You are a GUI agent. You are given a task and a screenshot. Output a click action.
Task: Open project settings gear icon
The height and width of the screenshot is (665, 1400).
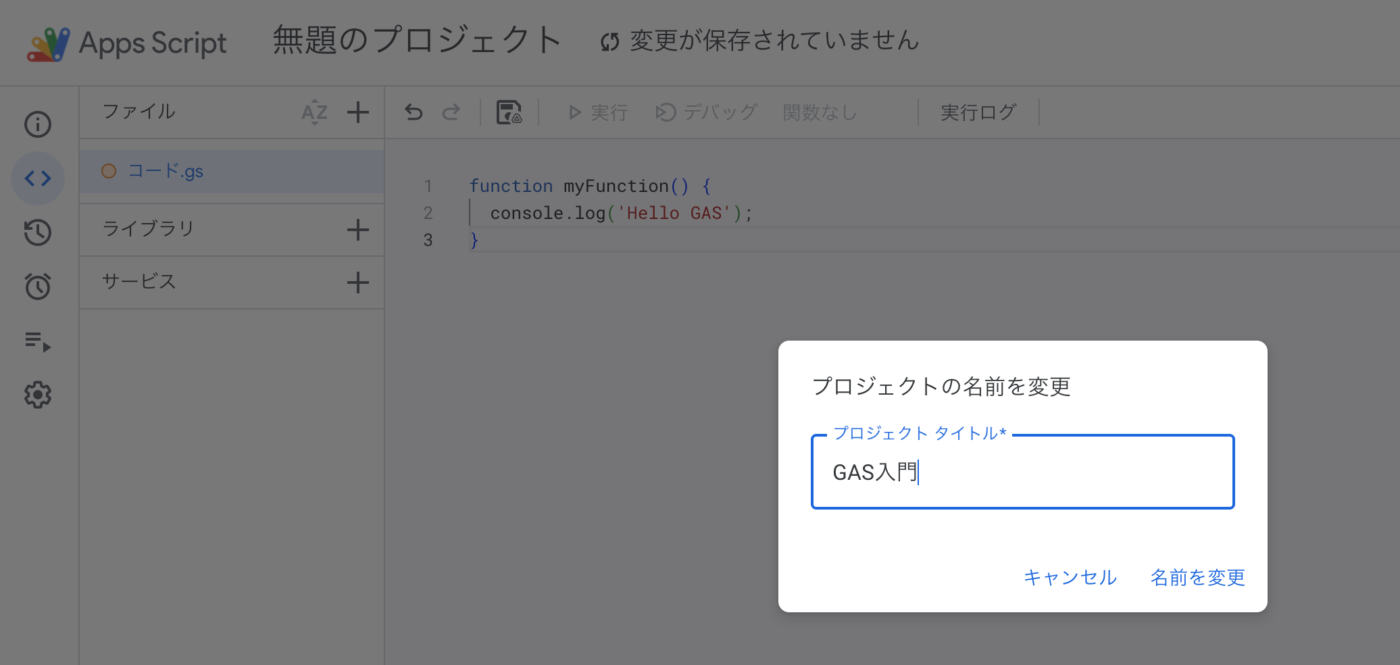pos(38,395)
